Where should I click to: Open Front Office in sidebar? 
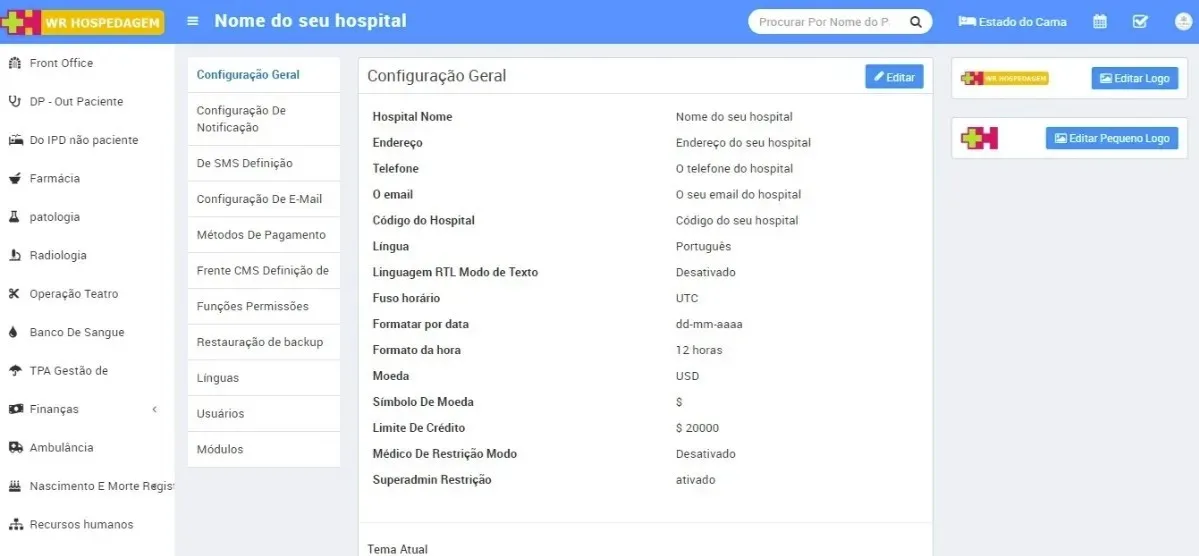pos(61,63)
